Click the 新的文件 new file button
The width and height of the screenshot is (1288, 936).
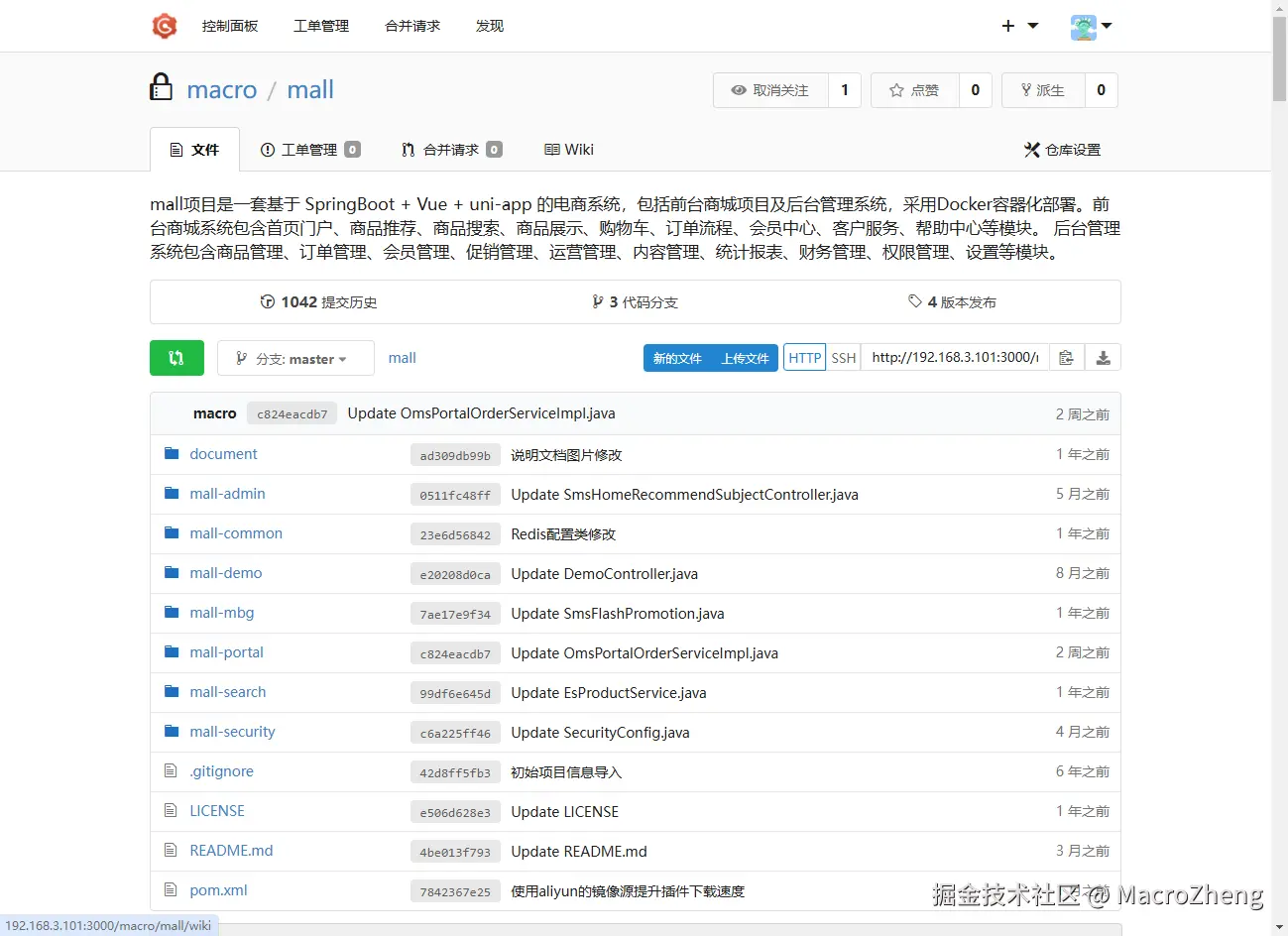677,358
